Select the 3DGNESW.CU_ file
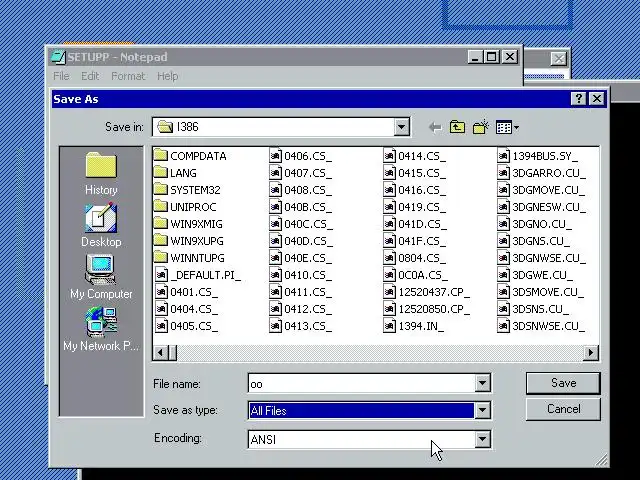Viewport: 640px width, 480px height. (541, 207)
